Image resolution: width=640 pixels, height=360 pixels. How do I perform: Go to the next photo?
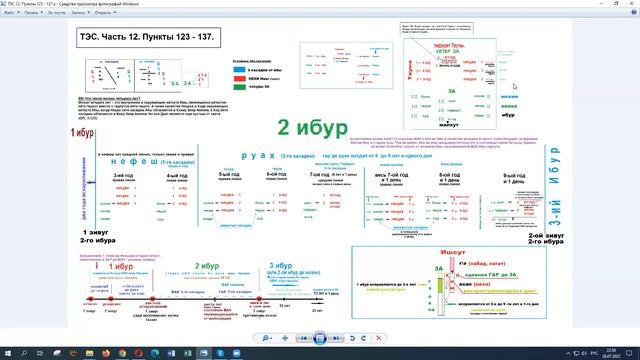(336, 338)
